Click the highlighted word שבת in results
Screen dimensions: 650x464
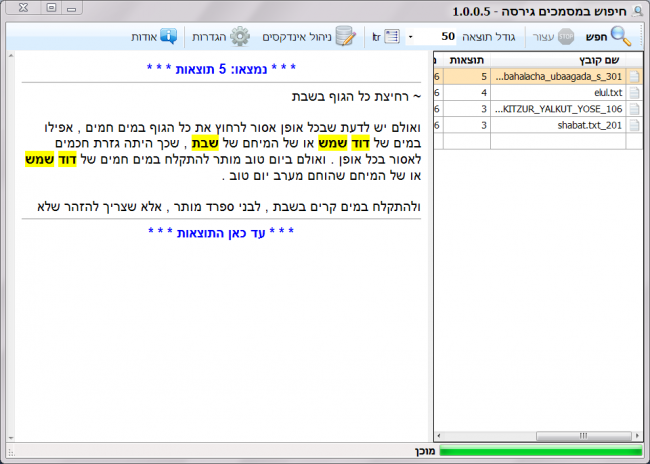coord(205,143)
